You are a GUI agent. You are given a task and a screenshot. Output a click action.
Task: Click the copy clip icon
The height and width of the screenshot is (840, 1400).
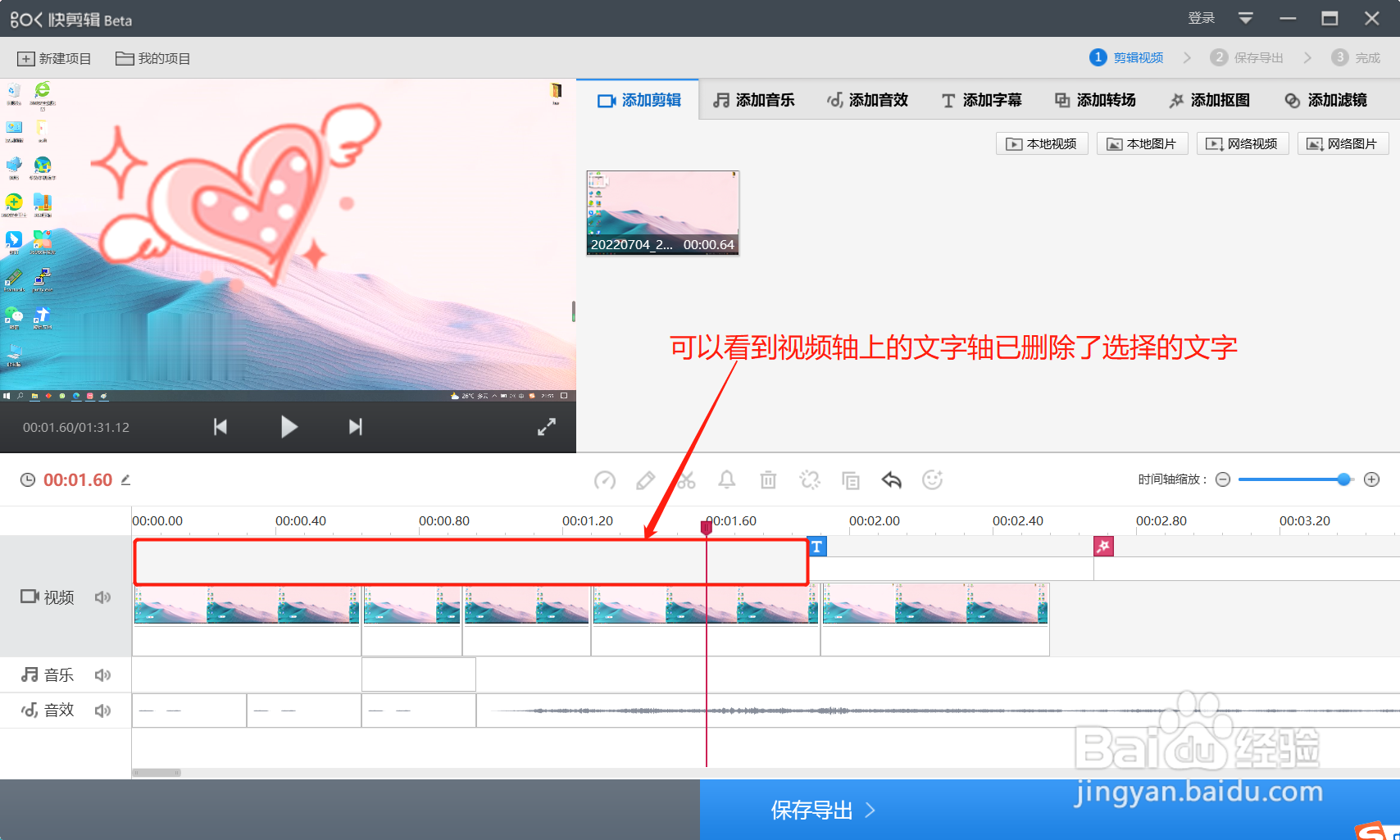click(x=851, y=480)
